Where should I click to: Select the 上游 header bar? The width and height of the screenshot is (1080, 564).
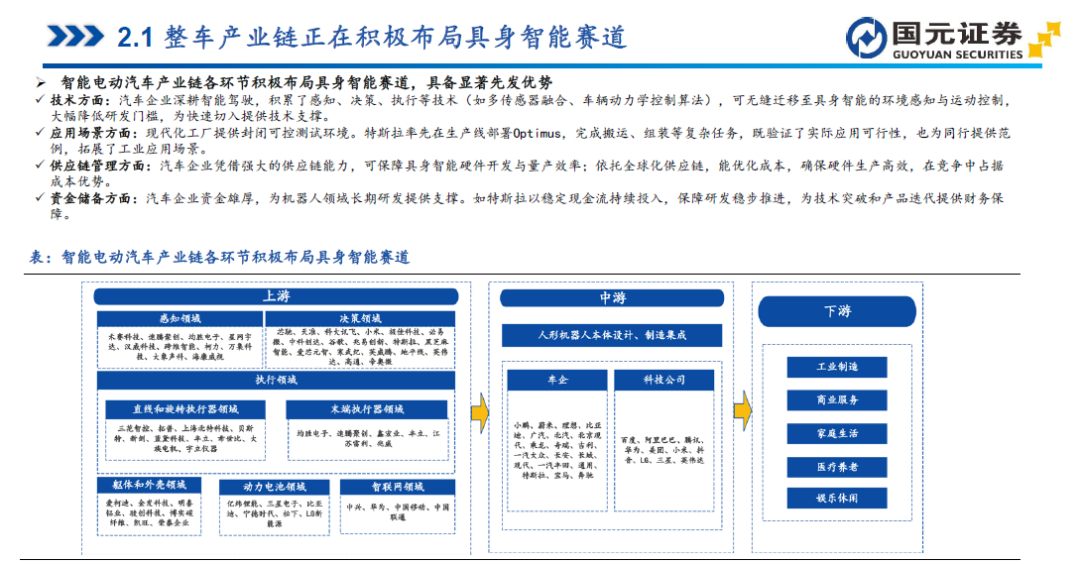point(276,296)
